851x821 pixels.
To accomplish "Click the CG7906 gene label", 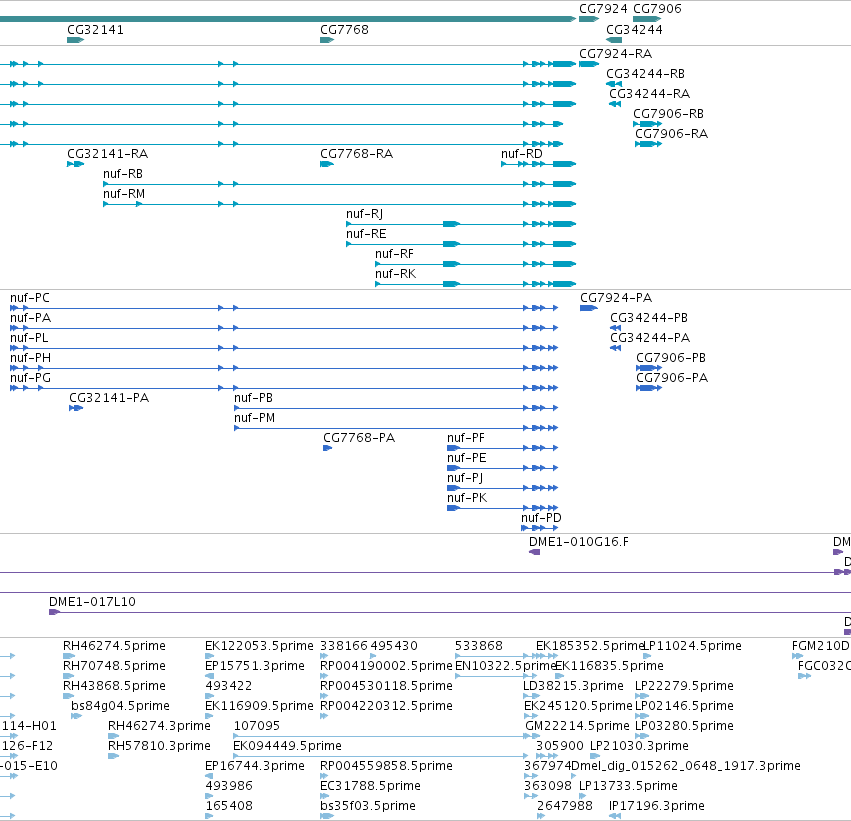I will (657, 9).
